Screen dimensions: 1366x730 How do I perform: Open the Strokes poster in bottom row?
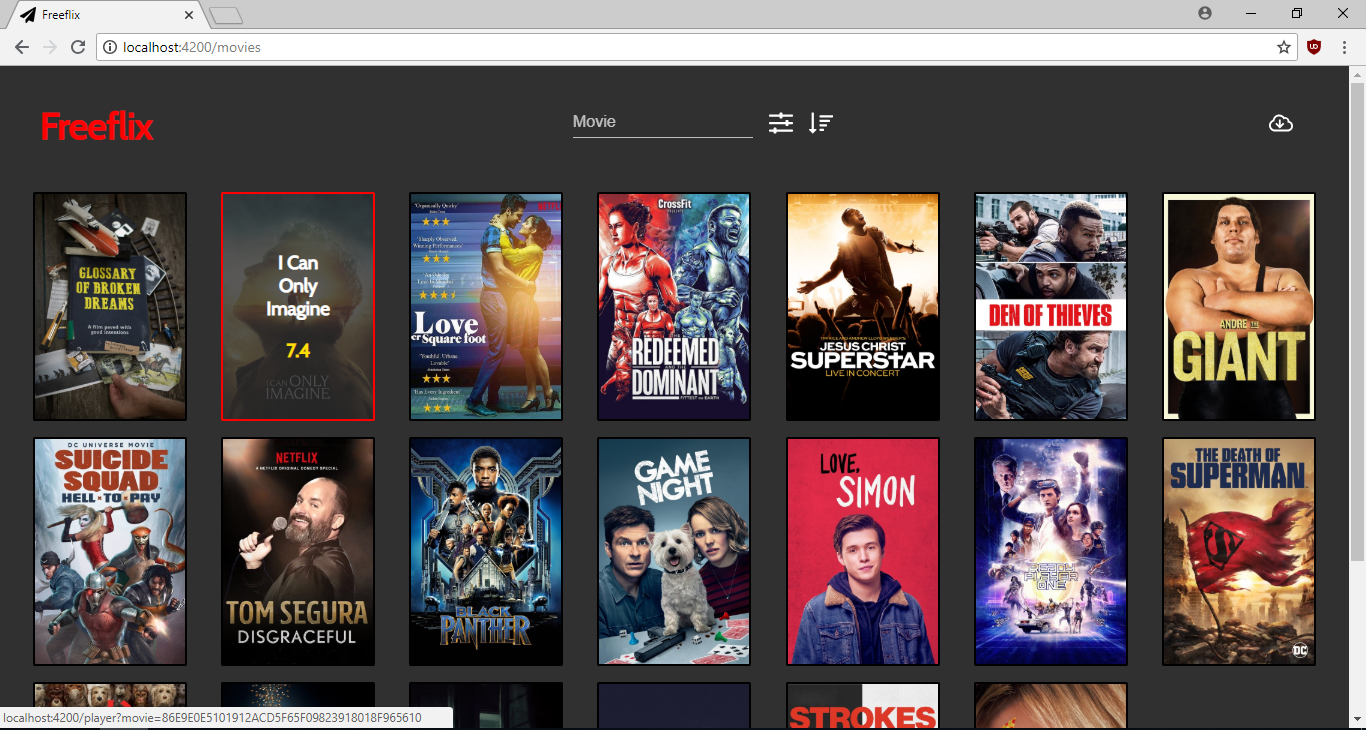(x=863, y=706)
